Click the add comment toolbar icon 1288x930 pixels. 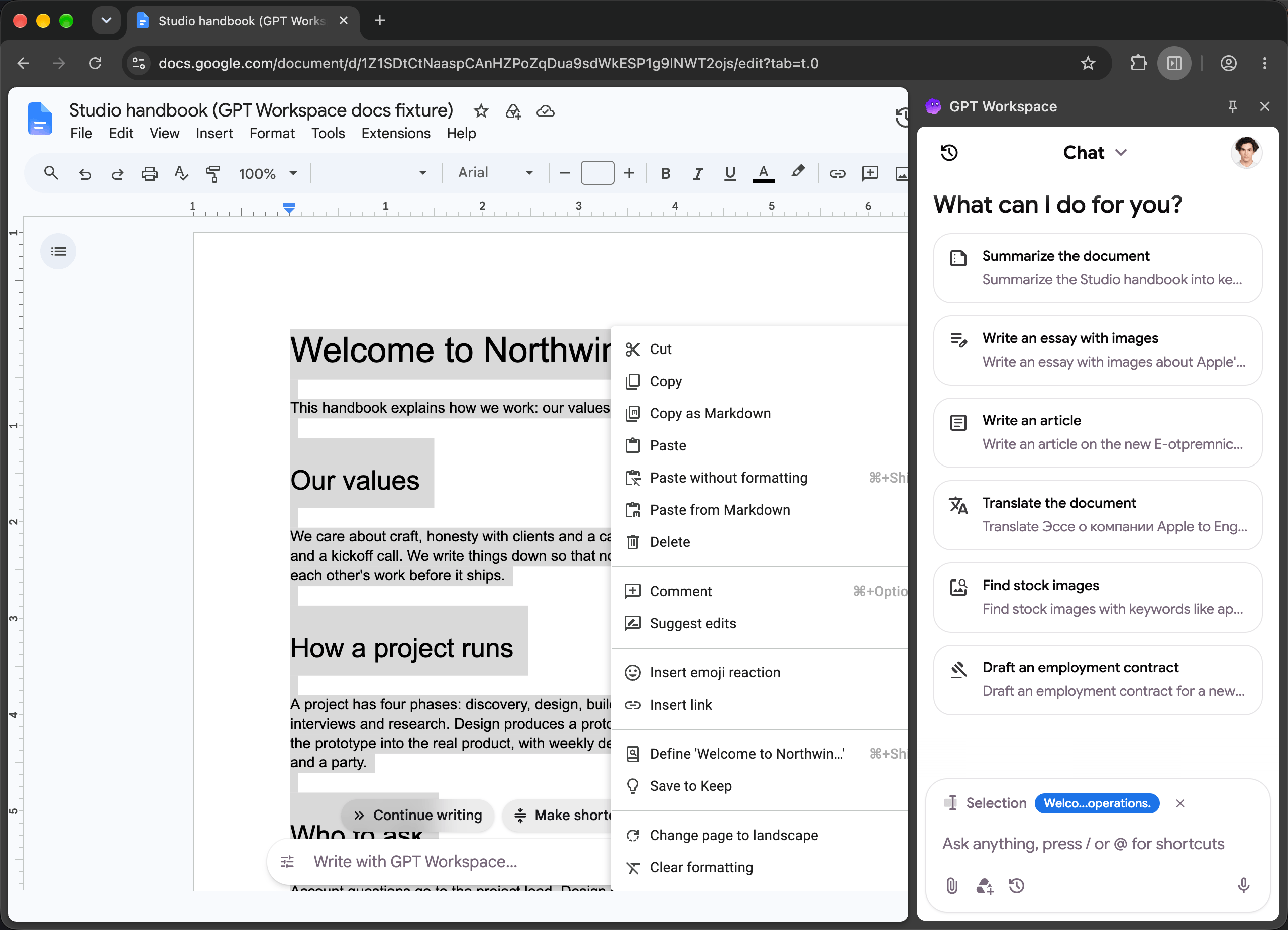point(870,173)
